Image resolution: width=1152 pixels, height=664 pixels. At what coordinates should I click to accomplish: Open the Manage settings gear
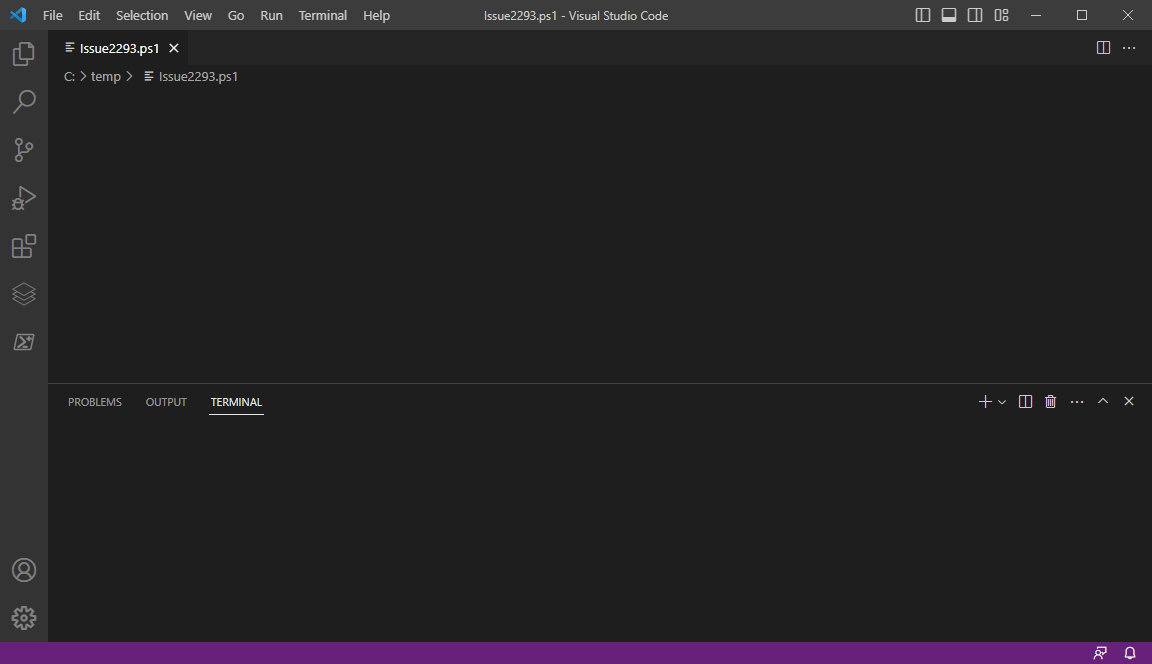click(23, 618)
